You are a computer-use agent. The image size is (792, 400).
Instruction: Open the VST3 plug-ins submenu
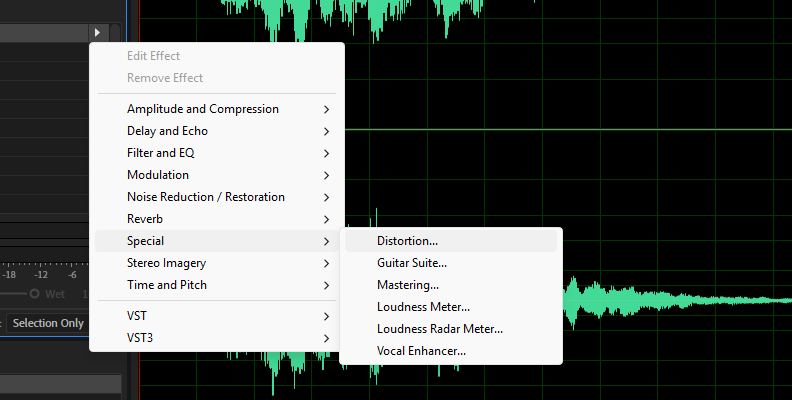pos(140,338)
